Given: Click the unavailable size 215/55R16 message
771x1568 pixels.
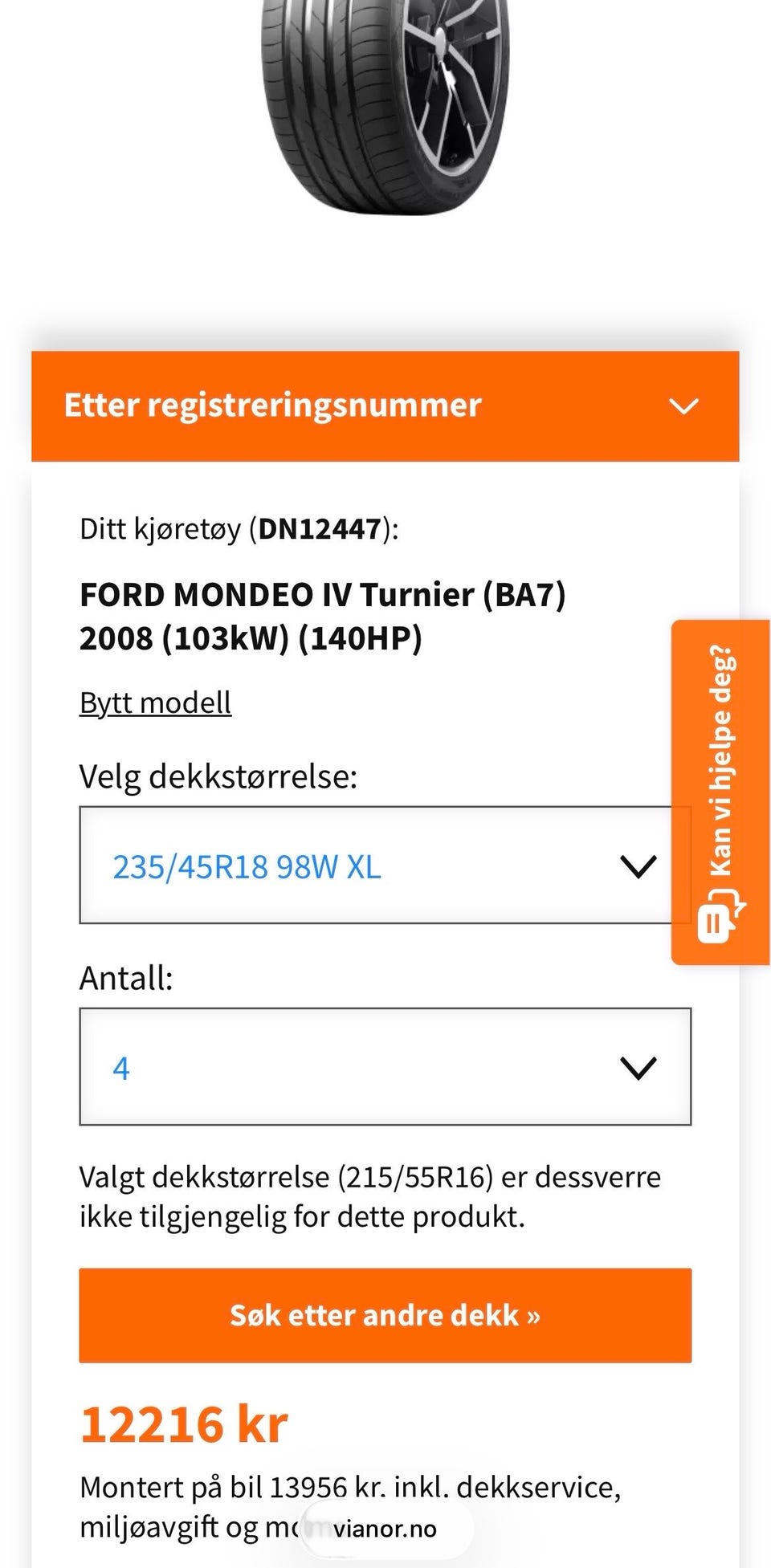Looking at the screenshot, I should [369, 1196].
